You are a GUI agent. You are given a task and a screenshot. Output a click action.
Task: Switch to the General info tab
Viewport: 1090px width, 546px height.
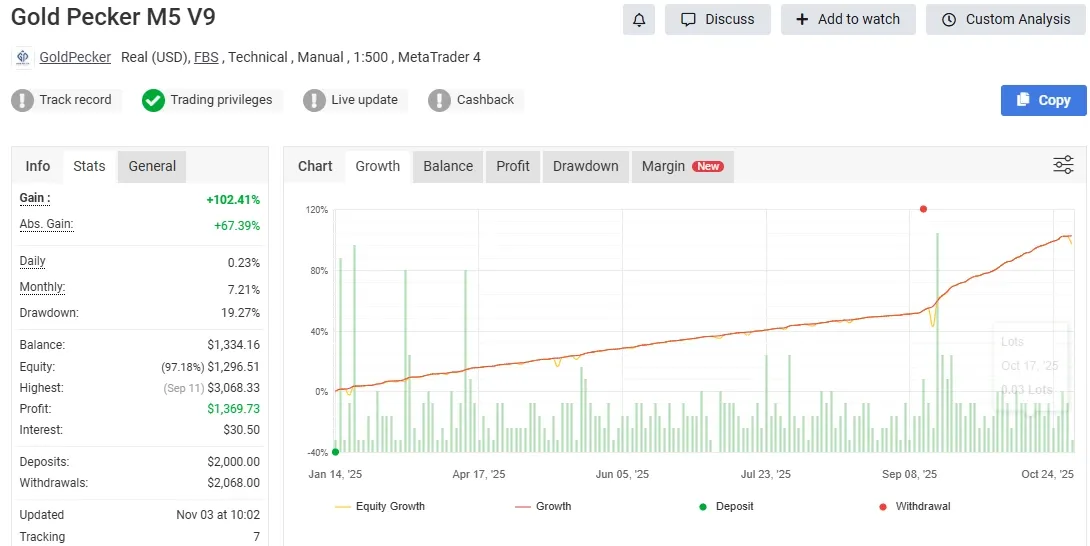pos(152,166)
